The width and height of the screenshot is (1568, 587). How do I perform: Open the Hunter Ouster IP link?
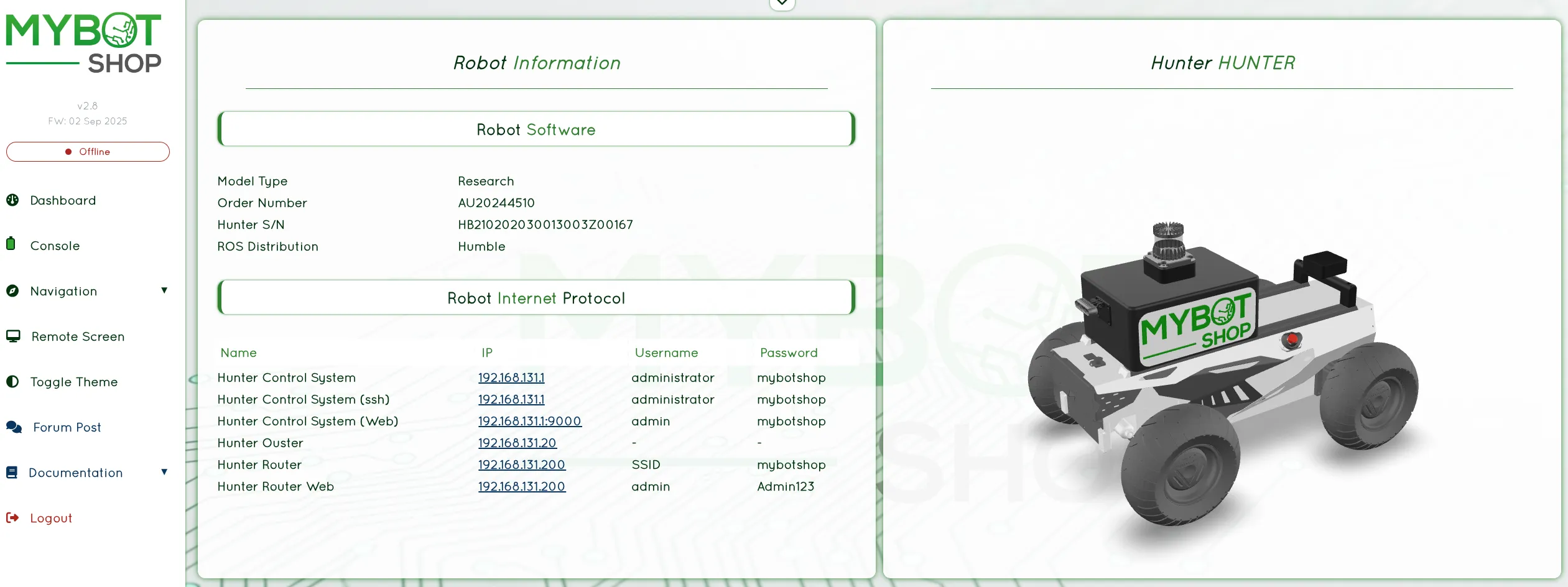click(517, 443)
